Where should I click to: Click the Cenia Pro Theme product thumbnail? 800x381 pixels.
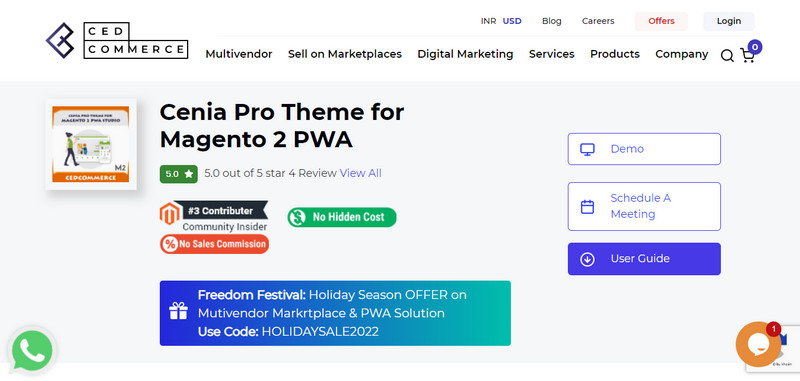(91, 144)
